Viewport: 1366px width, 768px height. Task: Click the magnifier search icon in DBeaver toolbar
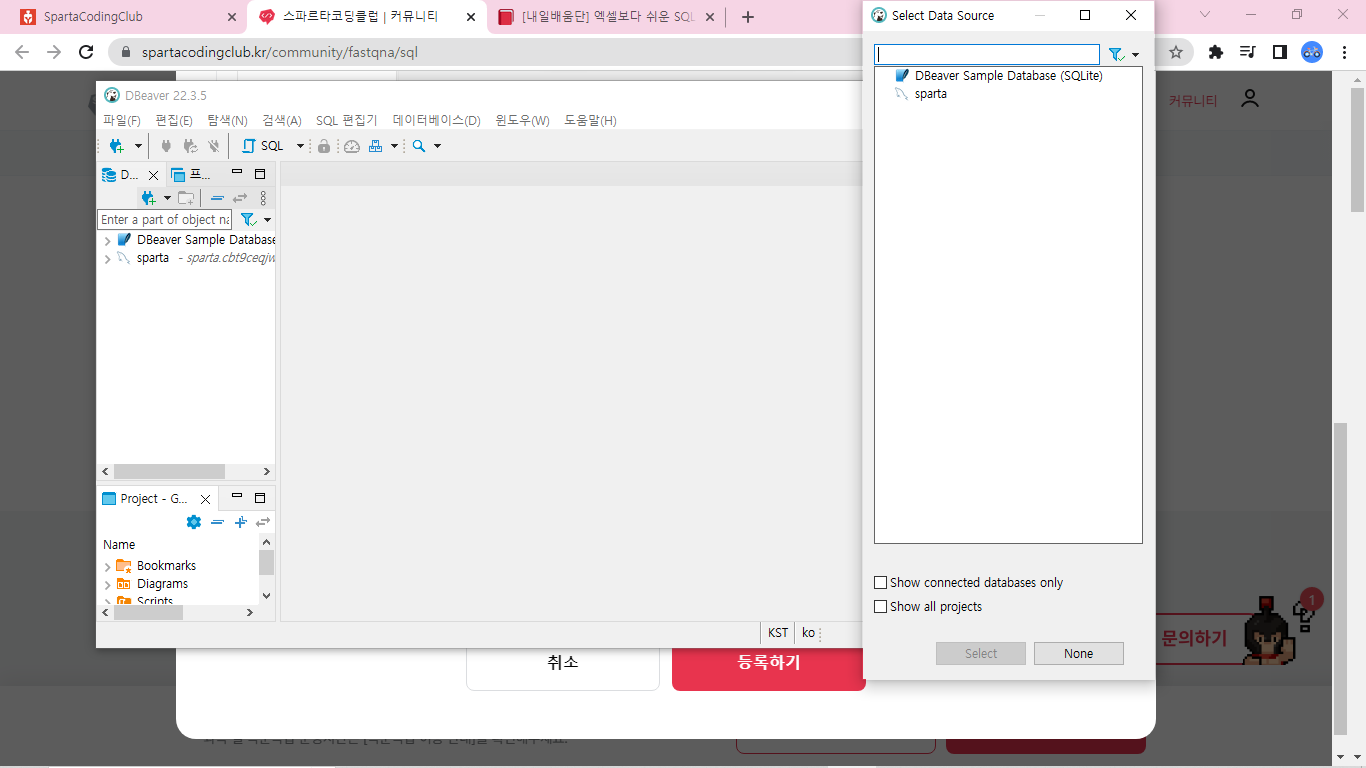click(419, 146)
